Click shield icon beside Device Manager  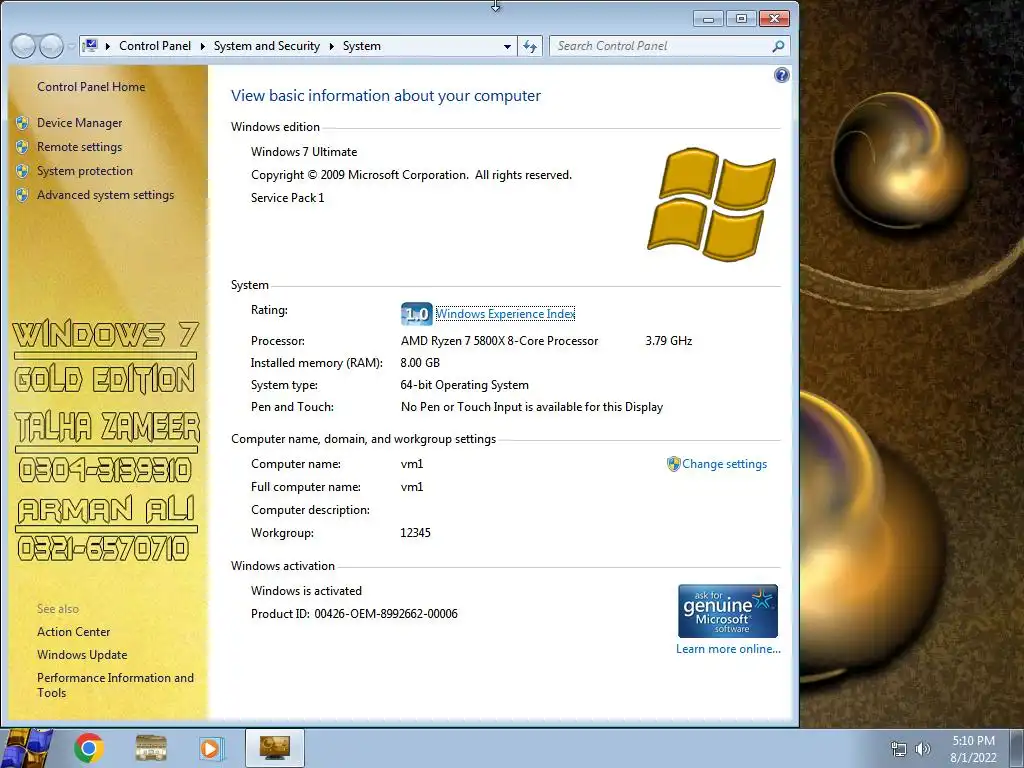pos(22,123)
